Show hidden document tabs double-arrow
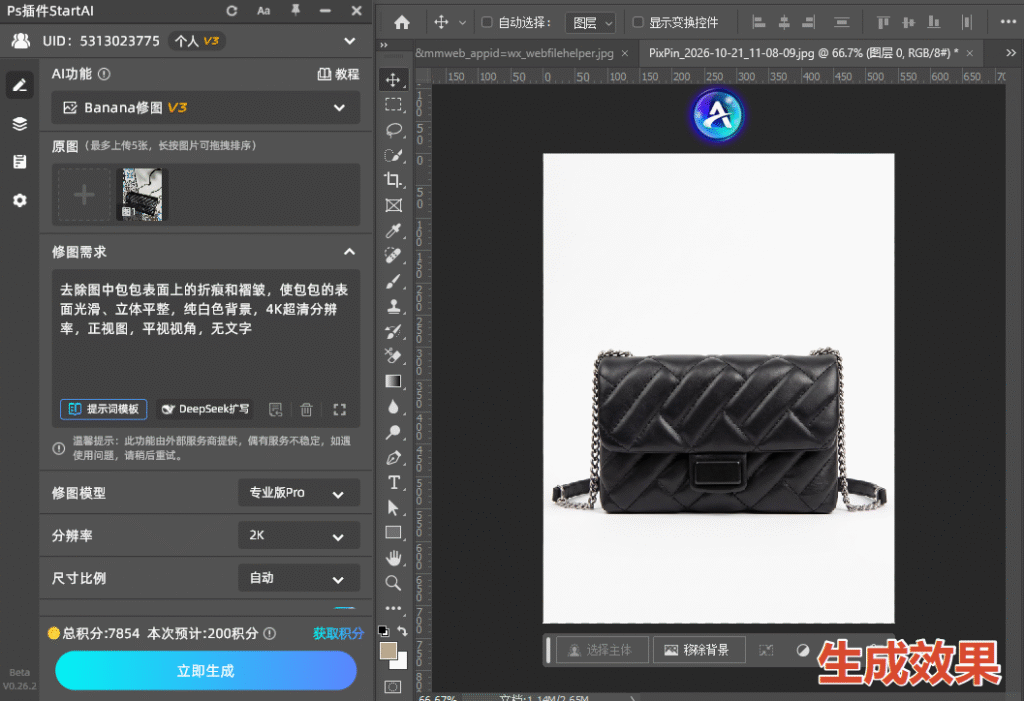 pyautogui.click(x=1010, y=53)
